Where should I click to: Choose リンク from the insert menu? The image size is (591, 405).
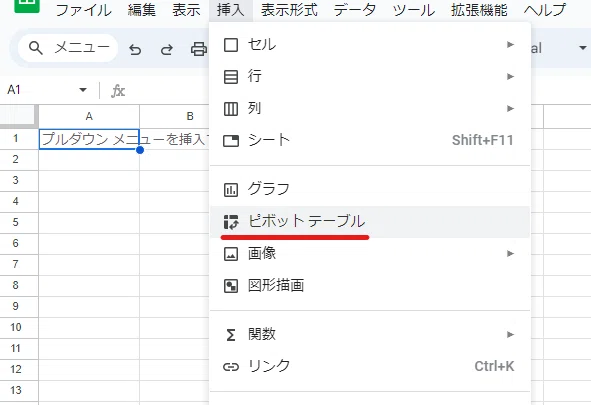pyautogui.click(x=370, y=367)
